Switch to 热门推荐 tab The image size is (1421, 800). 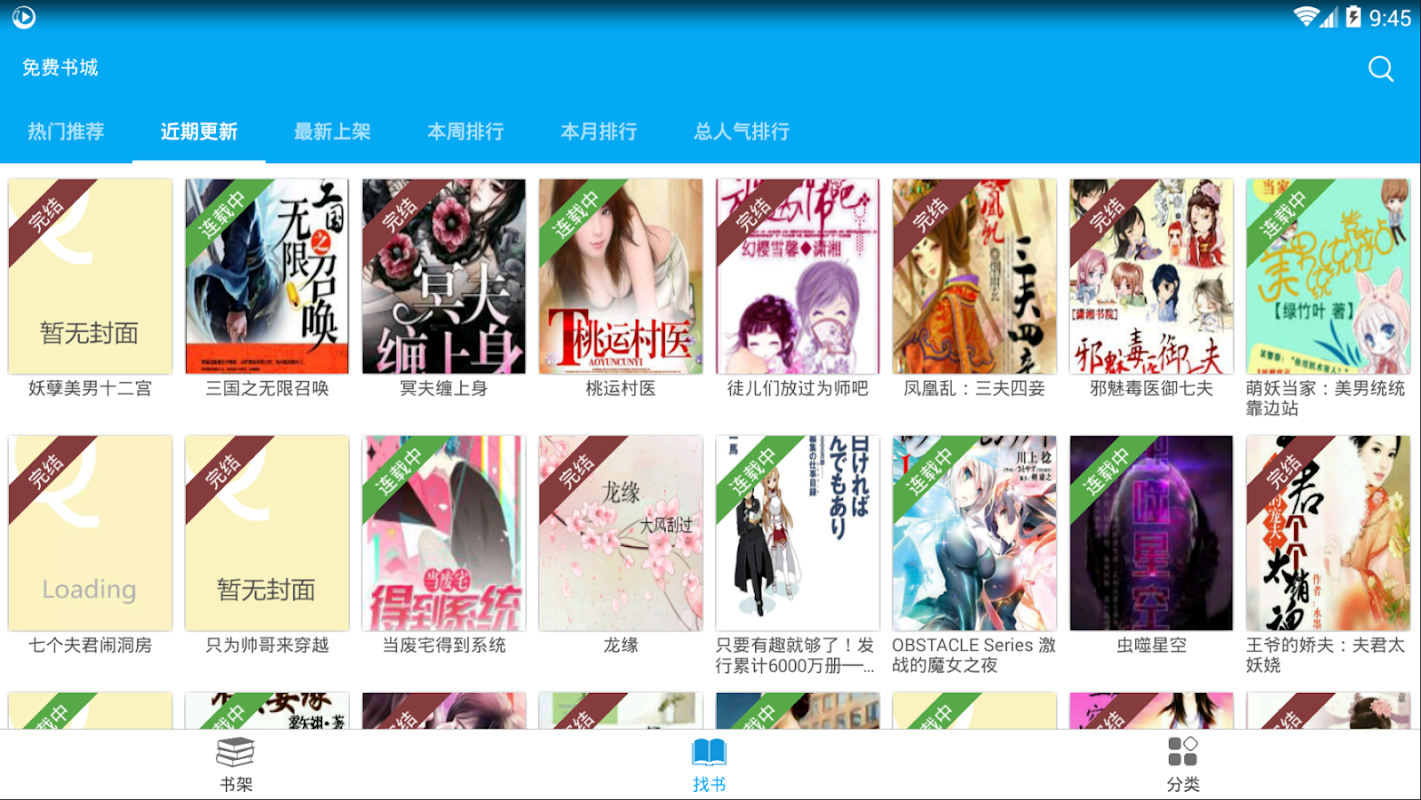(x=66, y=131)
